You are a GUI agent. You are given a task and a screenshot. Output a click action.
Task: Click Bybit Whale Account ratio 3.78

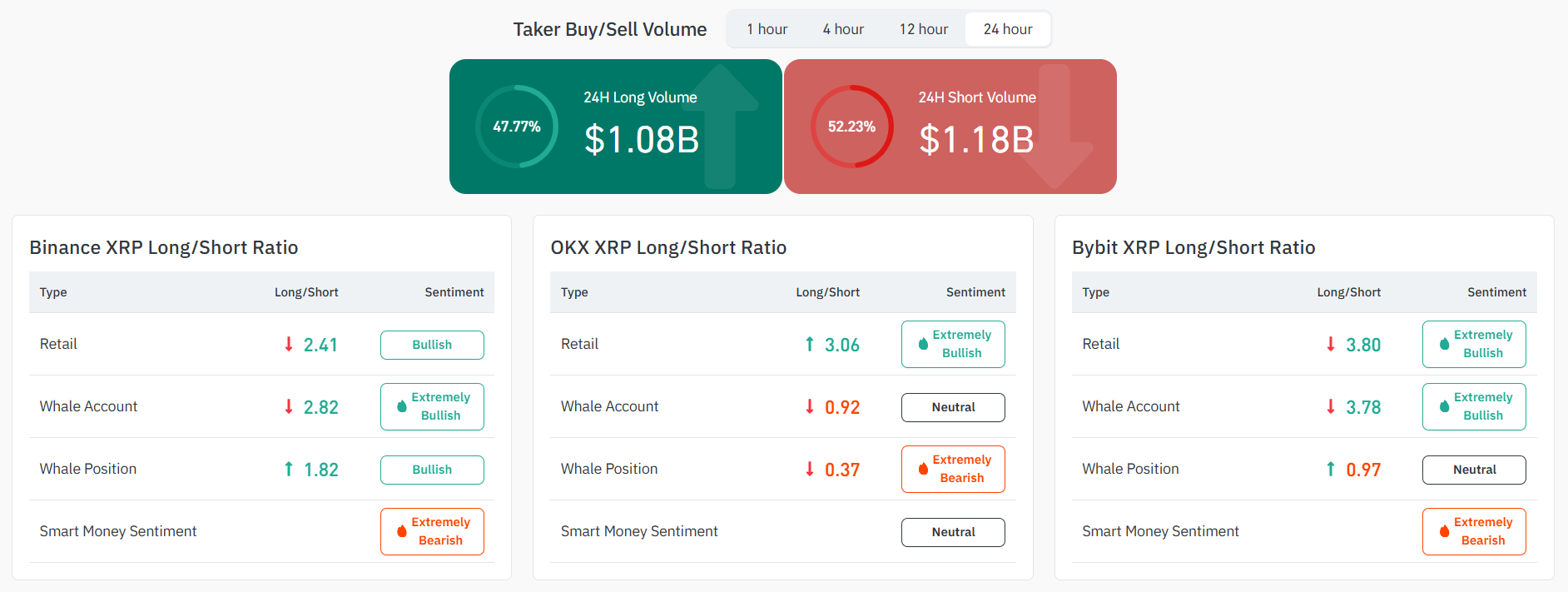click(1363, 407)
